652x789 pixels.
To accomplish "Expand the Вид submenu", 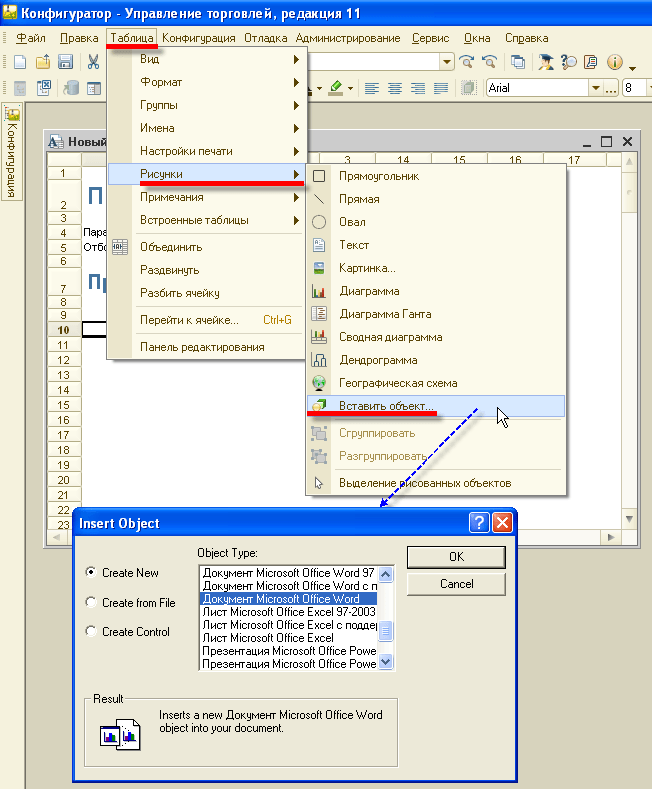I will coord(207,59).
